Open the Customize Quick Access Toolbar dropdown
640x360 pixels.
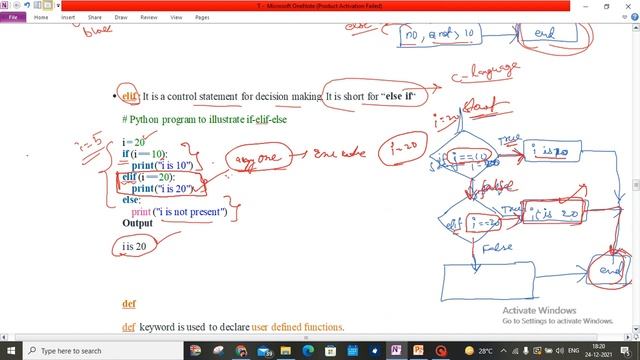click(x=58, y=6)
